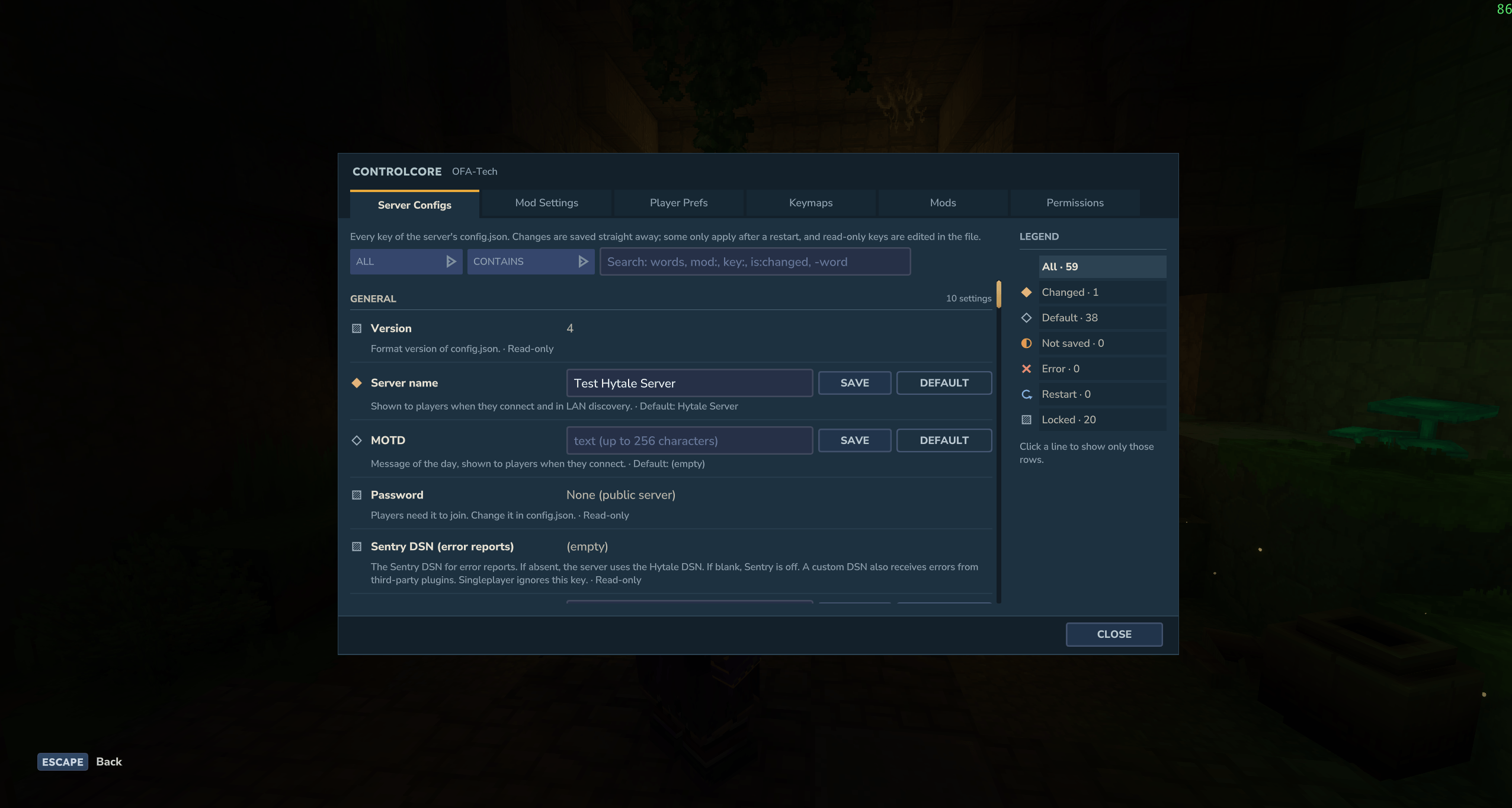Click the Locked hatched icon in legend

tap(1027, 420)
